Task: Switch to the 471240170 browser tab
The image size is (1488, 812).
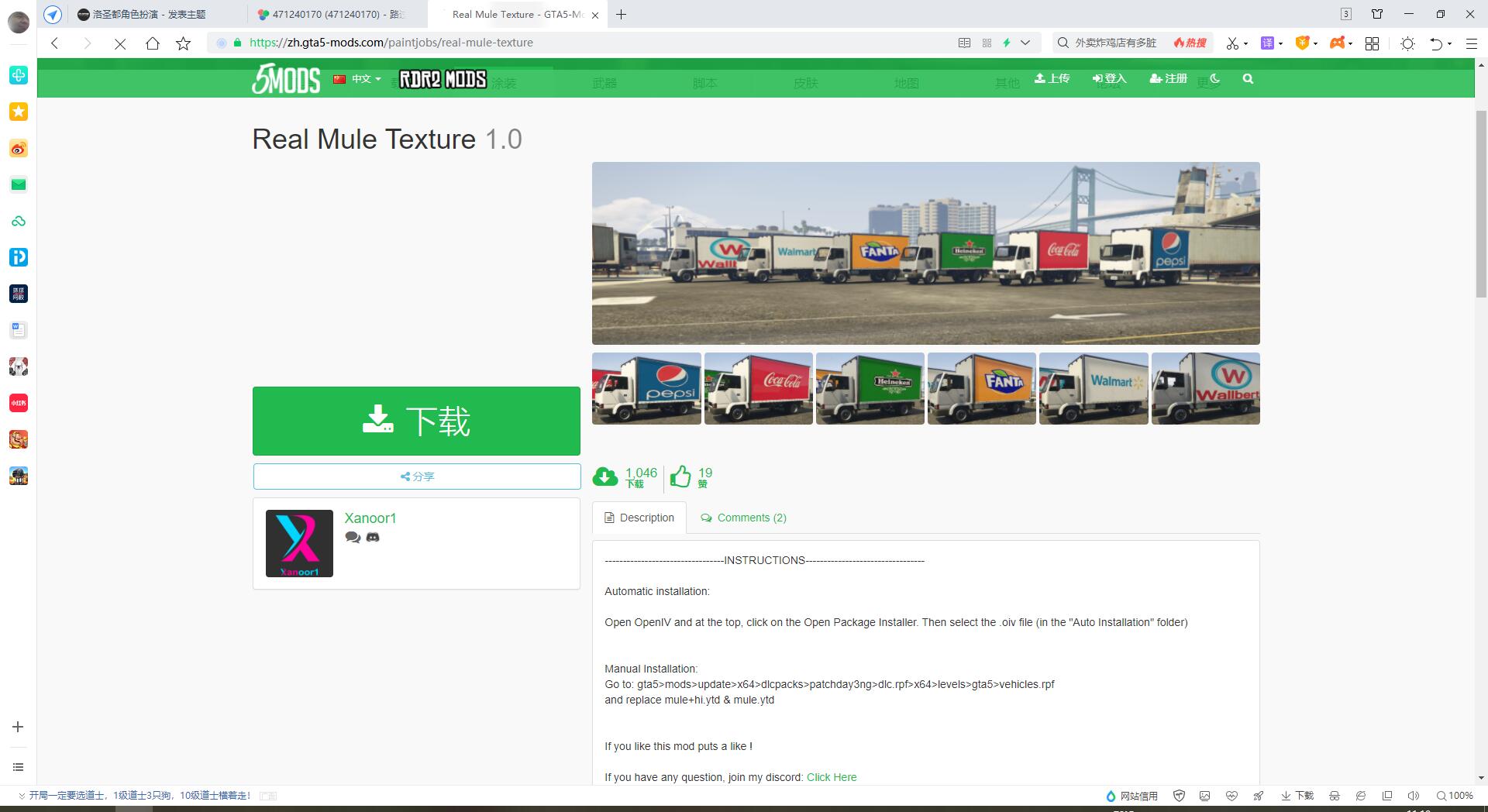Action: tap(338, 14)
